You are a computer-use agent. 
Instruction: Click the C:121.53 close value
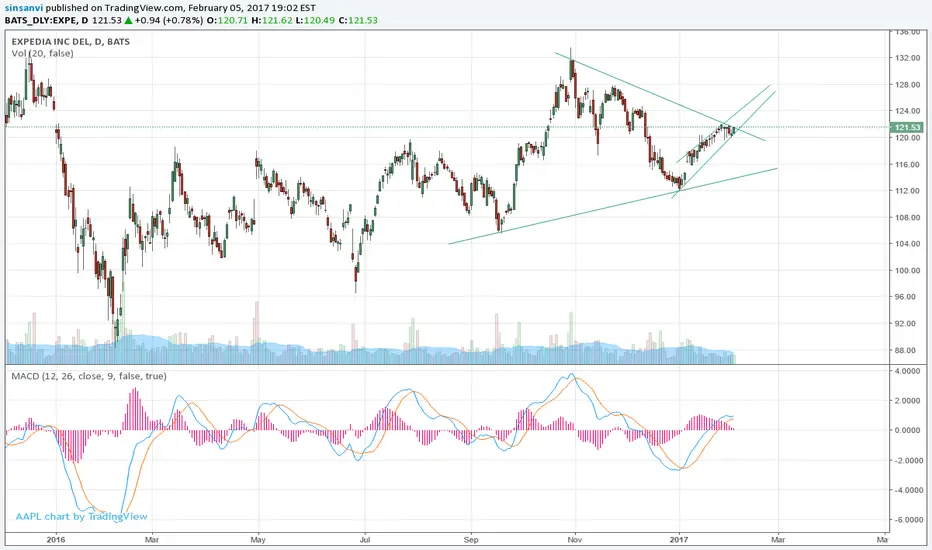pos(358,20)
